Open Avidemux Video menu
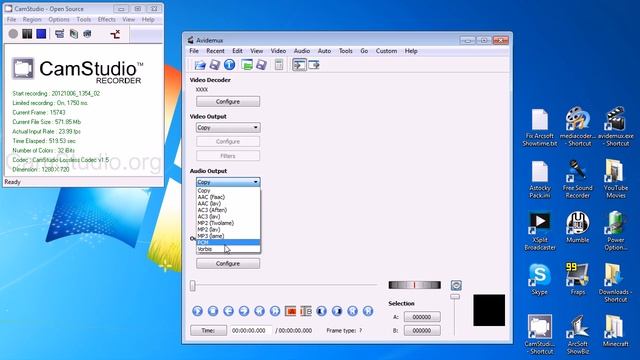640x360 pixels. [278, 51]
